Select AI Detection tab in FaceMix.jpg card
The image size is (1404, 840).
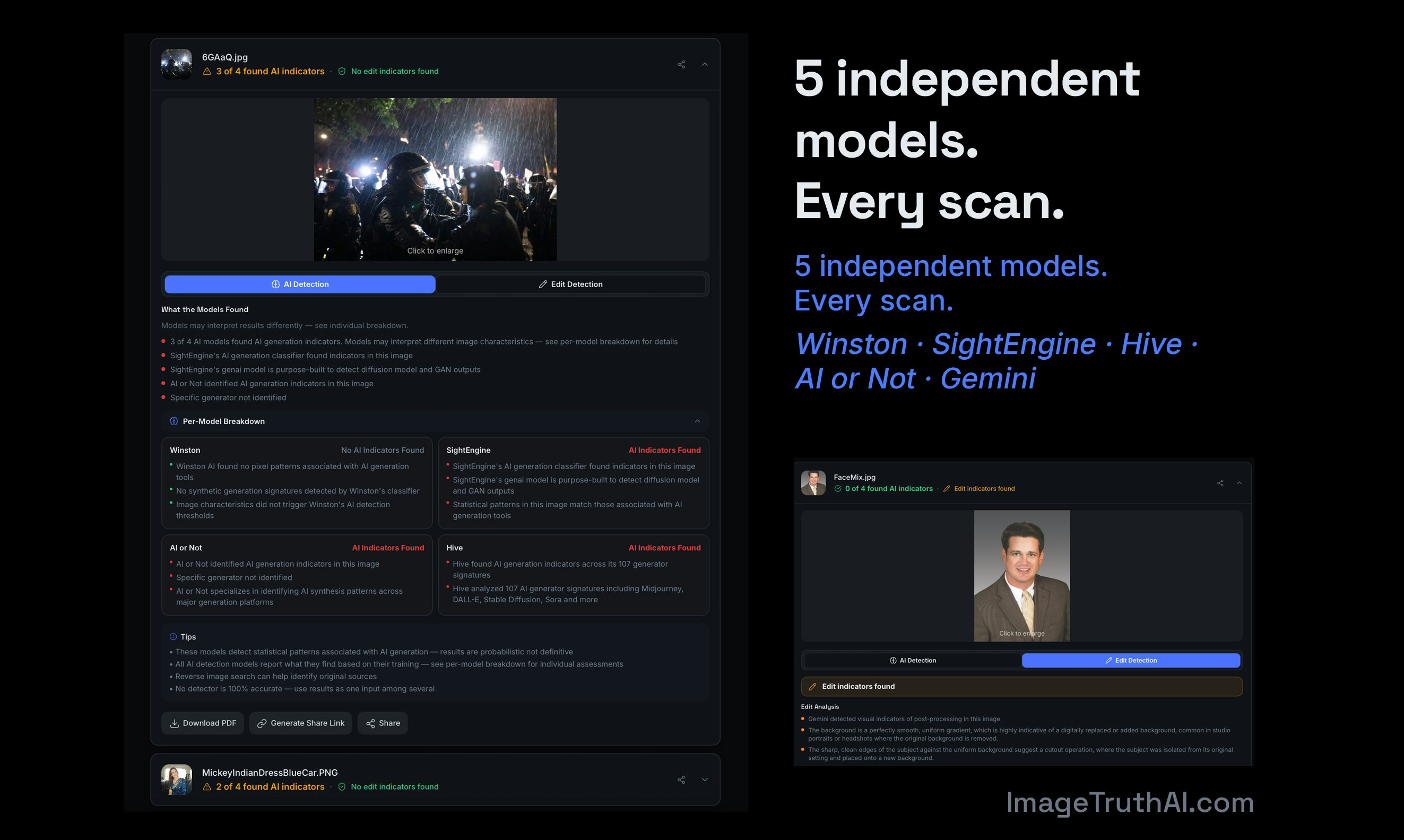point(913,661)
